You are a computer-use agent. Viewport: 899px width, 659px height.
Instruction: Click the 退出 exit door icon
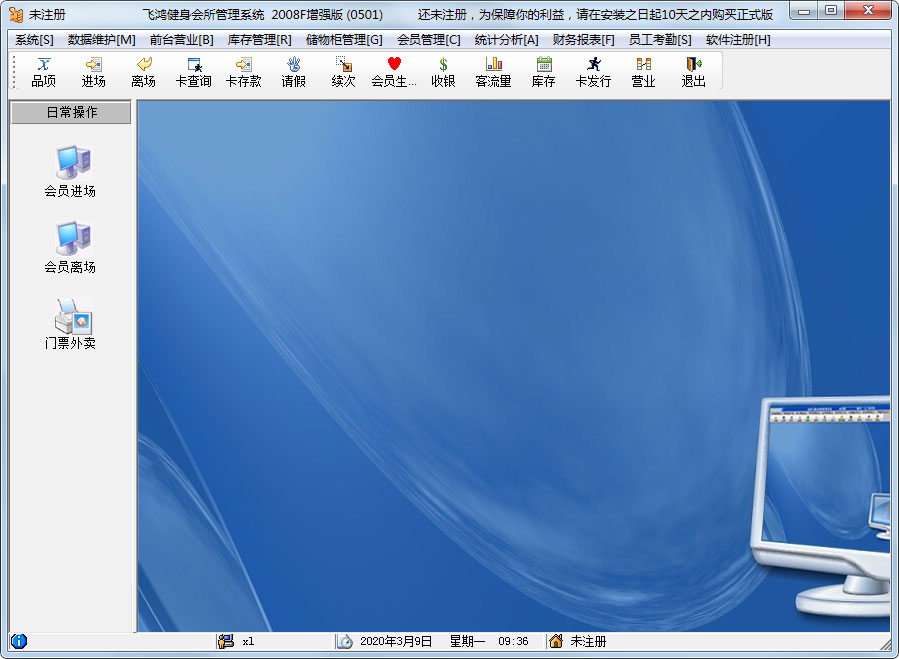693,72
